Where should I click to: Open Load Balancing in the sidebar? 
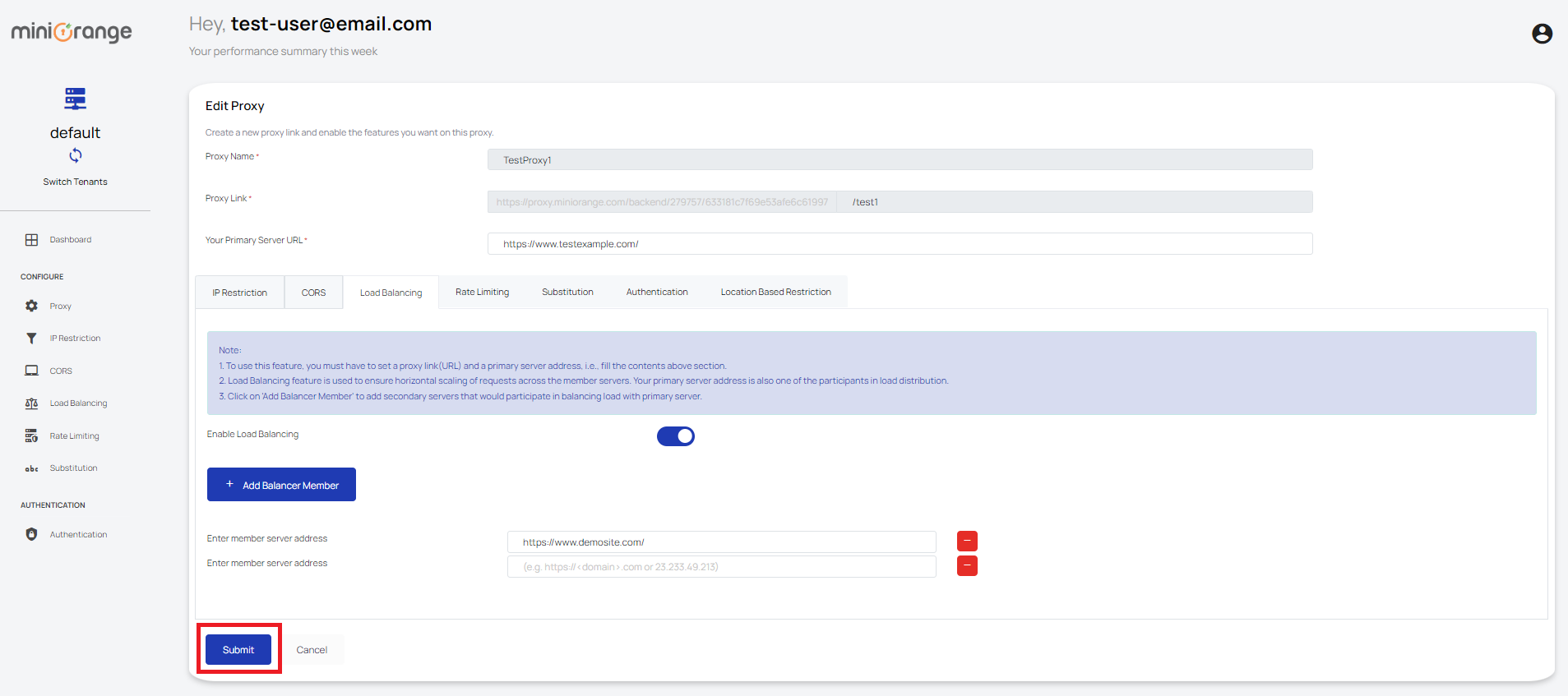coord(78,403)
